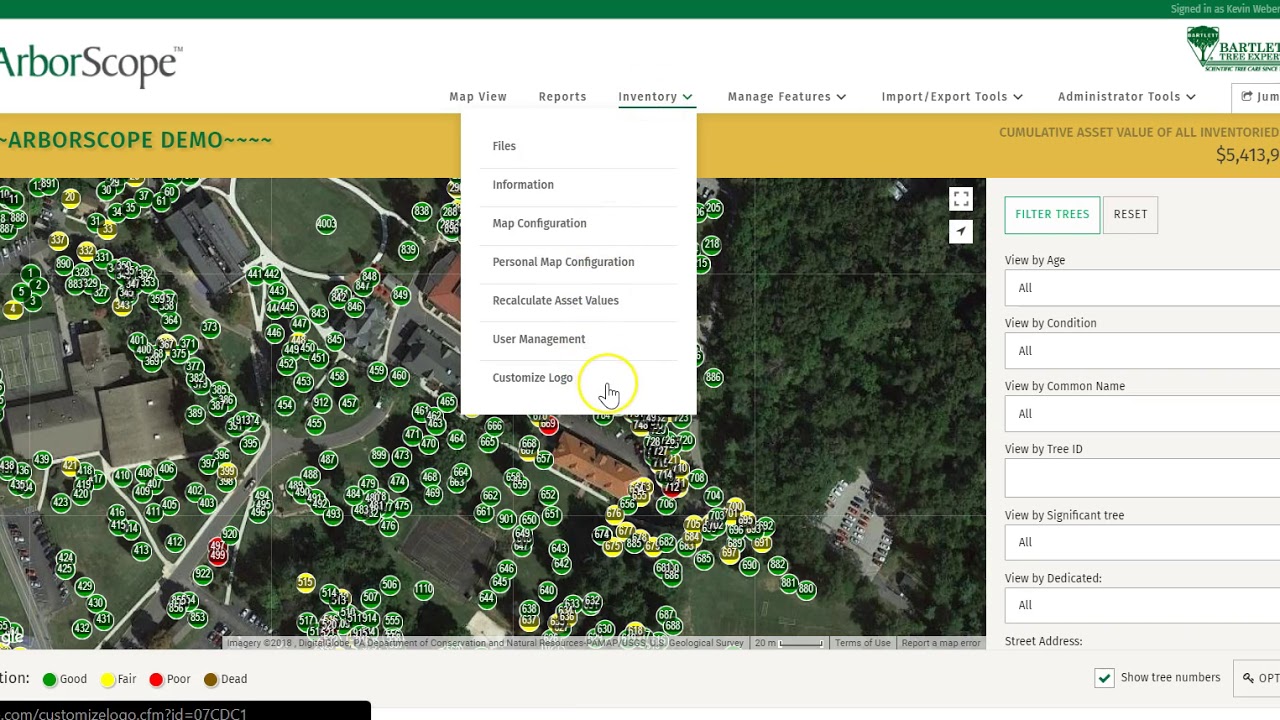Choose Information in the dropdown menu
Image resolution: width=1280 pixels, height=720 pixels.
click(523, 185)
